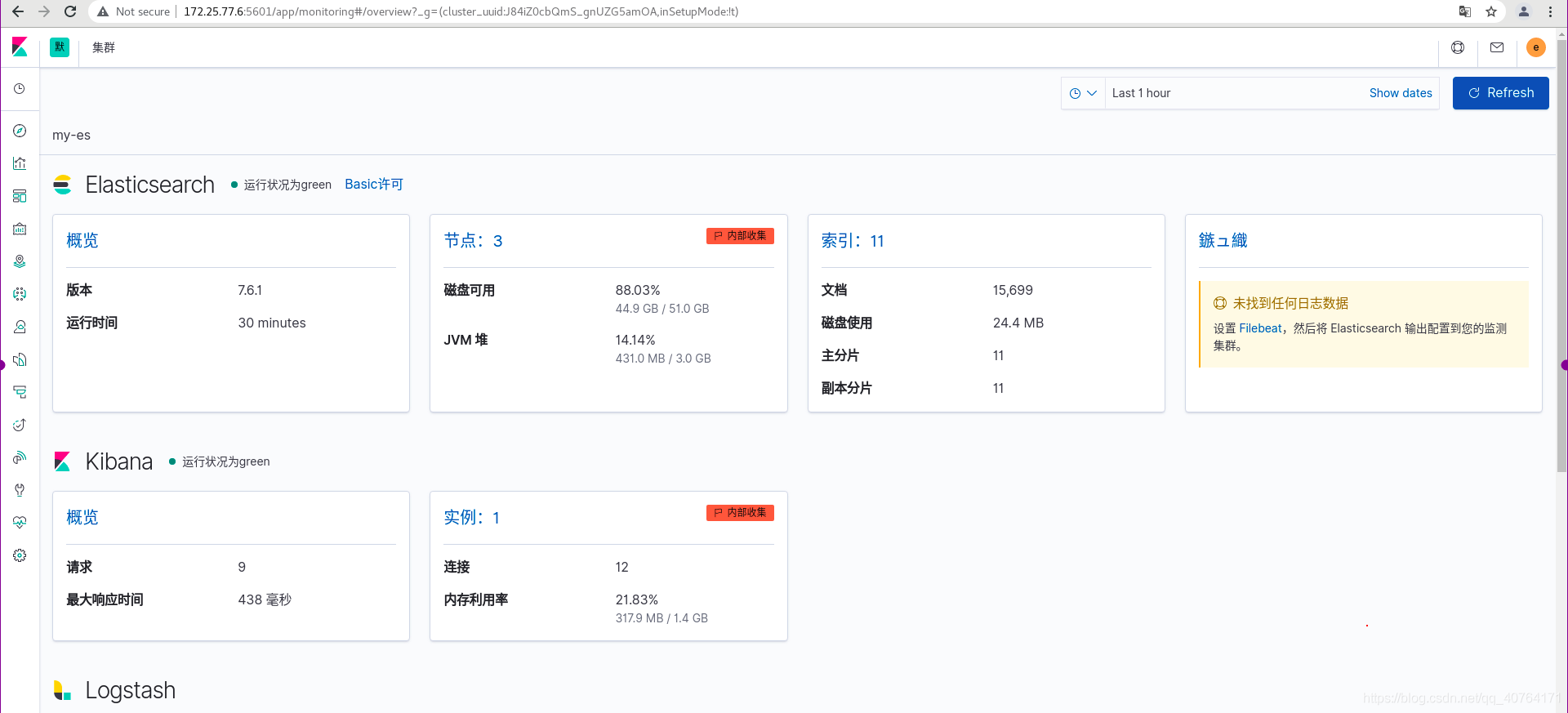Open the orange user avatar menu
Viewport: 1568px width, 713px height.
click(1536, 47)
